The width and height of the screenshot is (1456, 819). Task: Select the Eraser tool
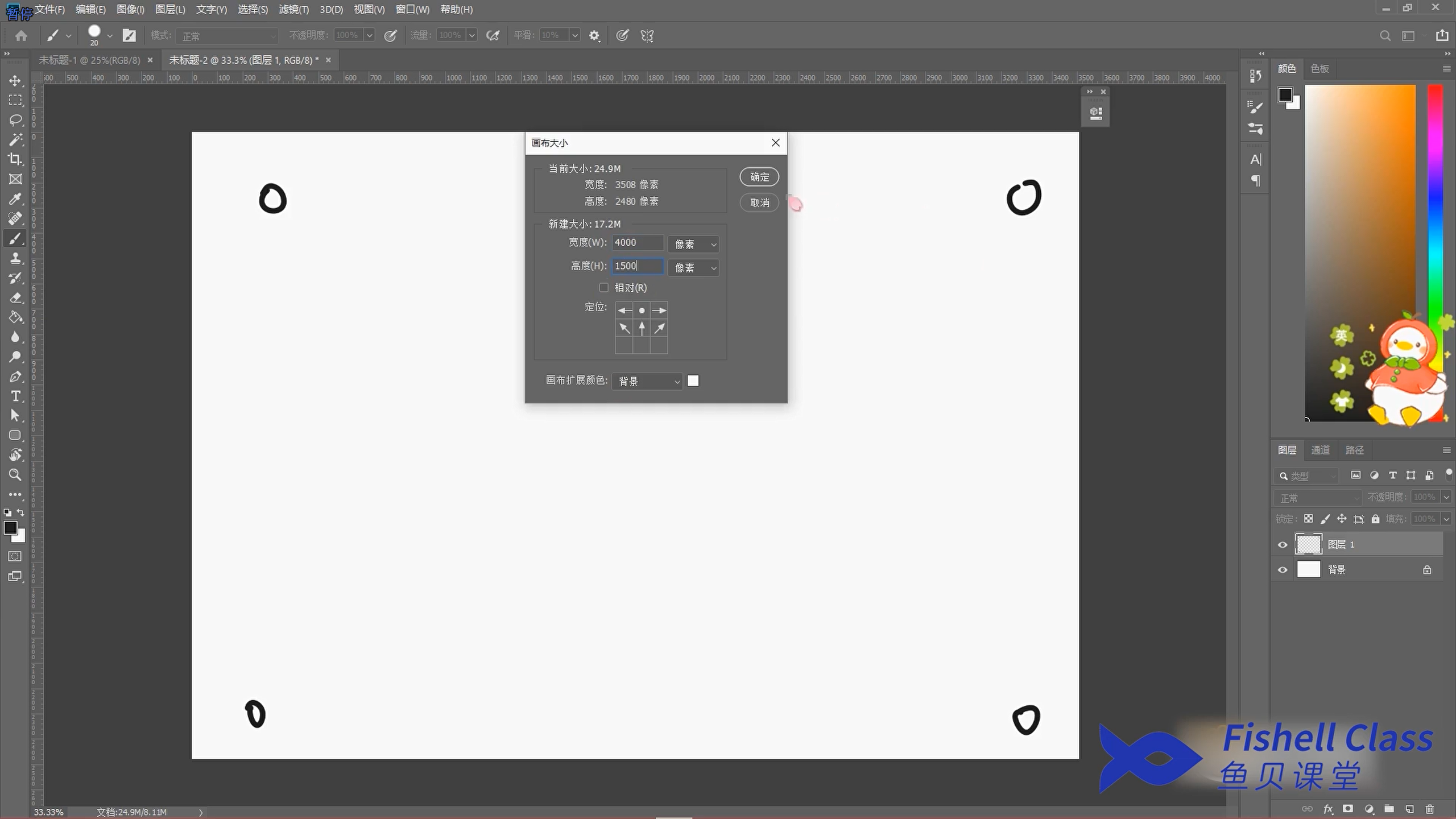[15, 298]
